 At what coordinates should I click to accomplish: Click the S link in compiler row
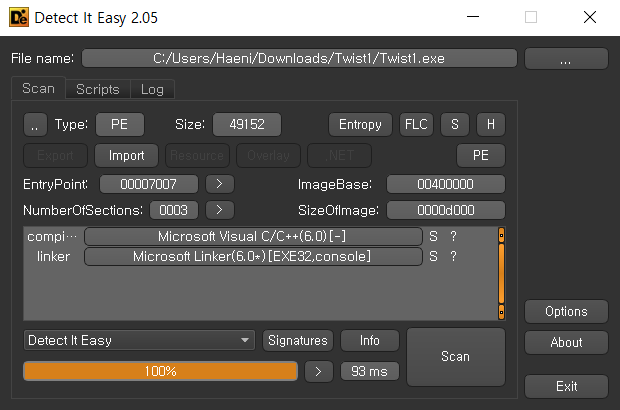click(x=433, y=236)
